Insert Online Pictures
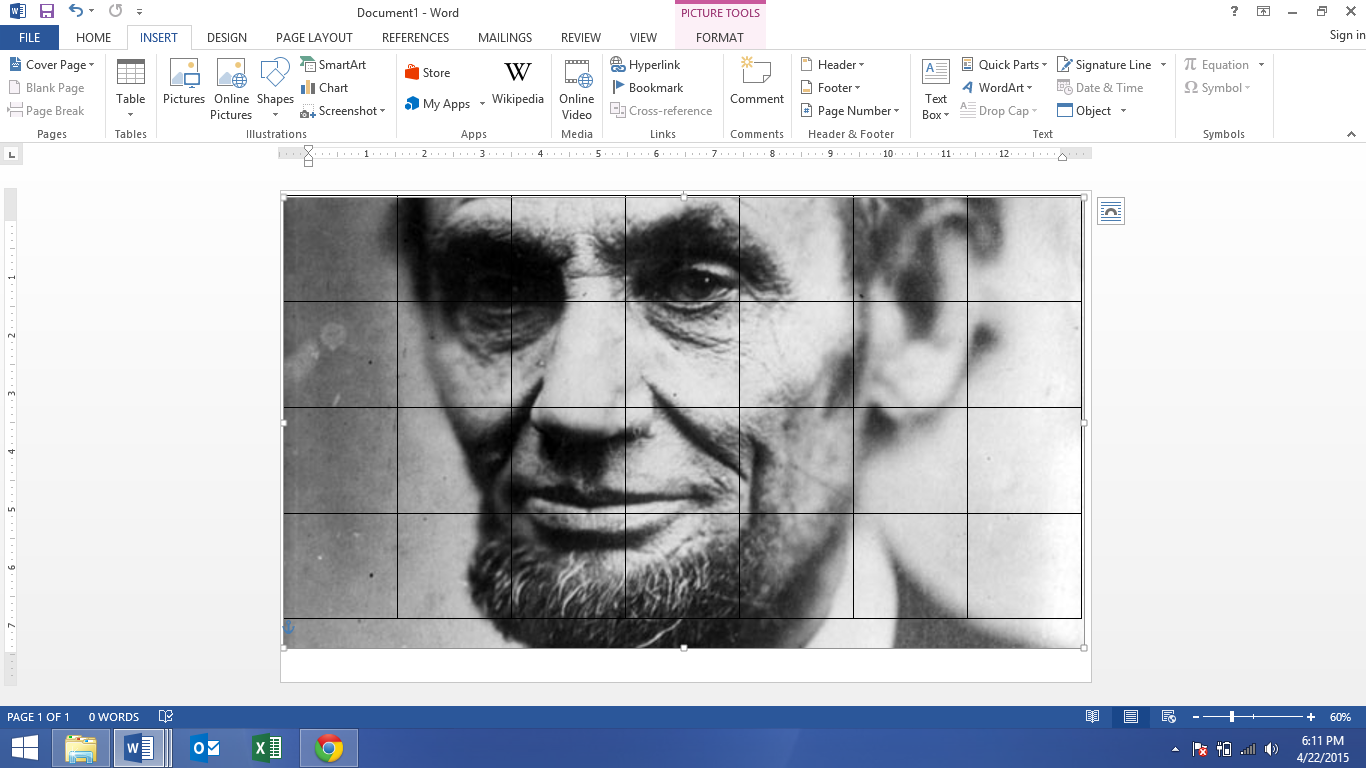The width and height of the screenshot is (1368, 768). point(231,88)
